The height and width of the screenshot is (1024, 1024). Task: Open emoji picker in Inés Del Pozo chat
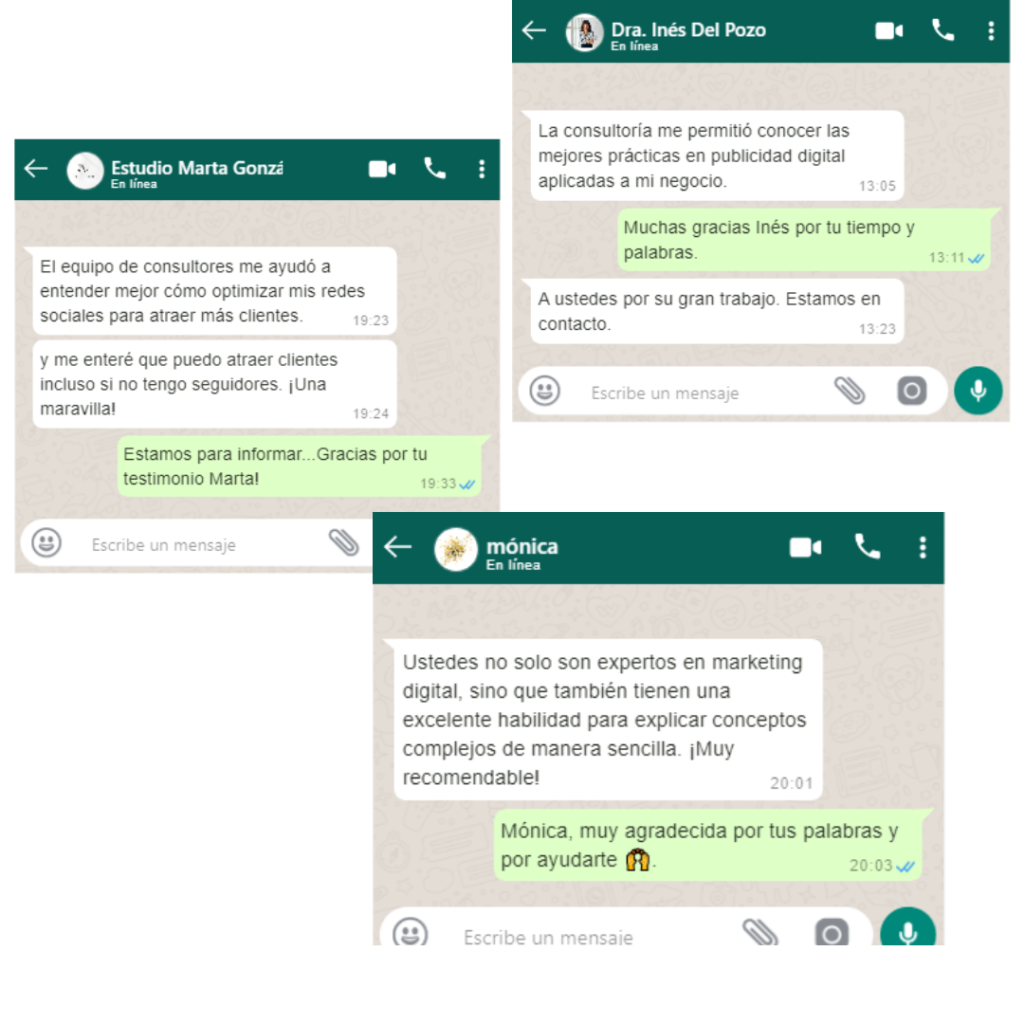[545, 391]
